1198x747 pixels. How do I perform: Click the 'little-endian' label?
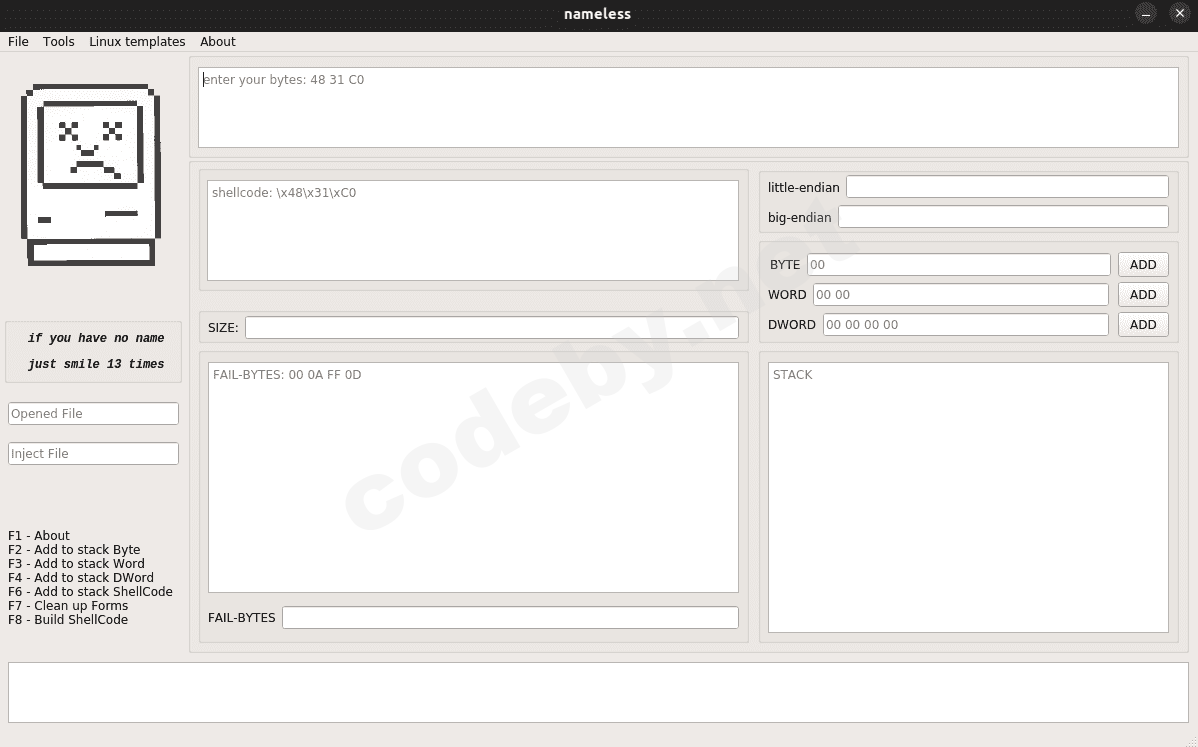pyautogui.click(x=804, y=187)
